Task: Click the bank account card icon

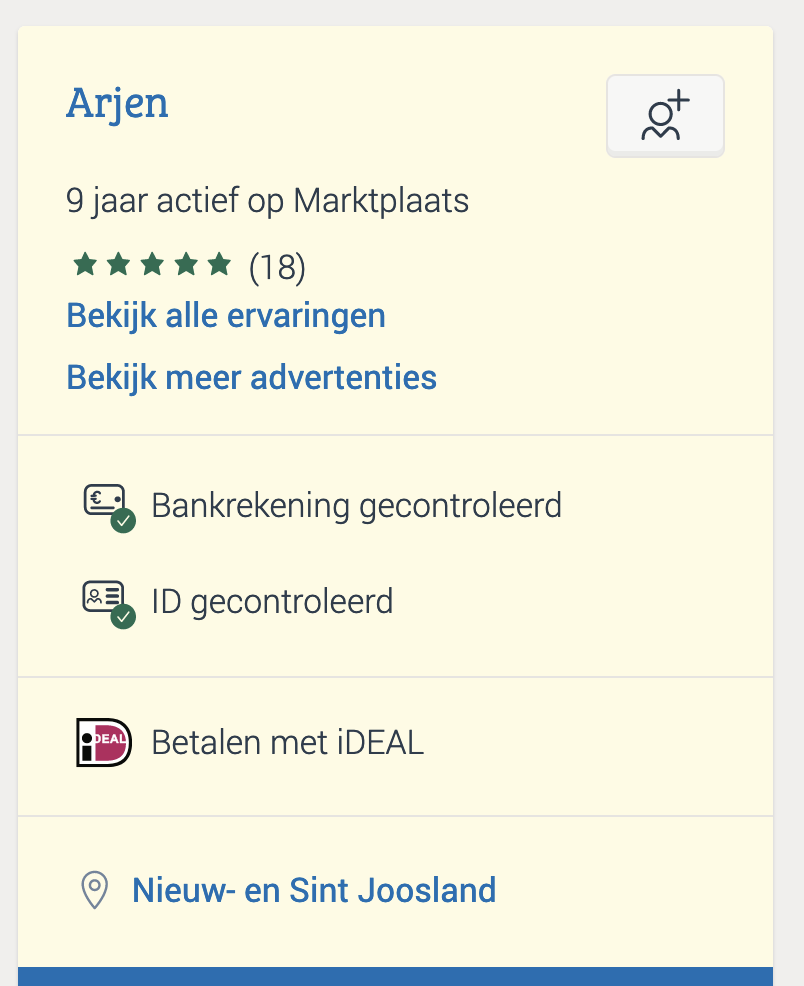Action: pos(104,499)
